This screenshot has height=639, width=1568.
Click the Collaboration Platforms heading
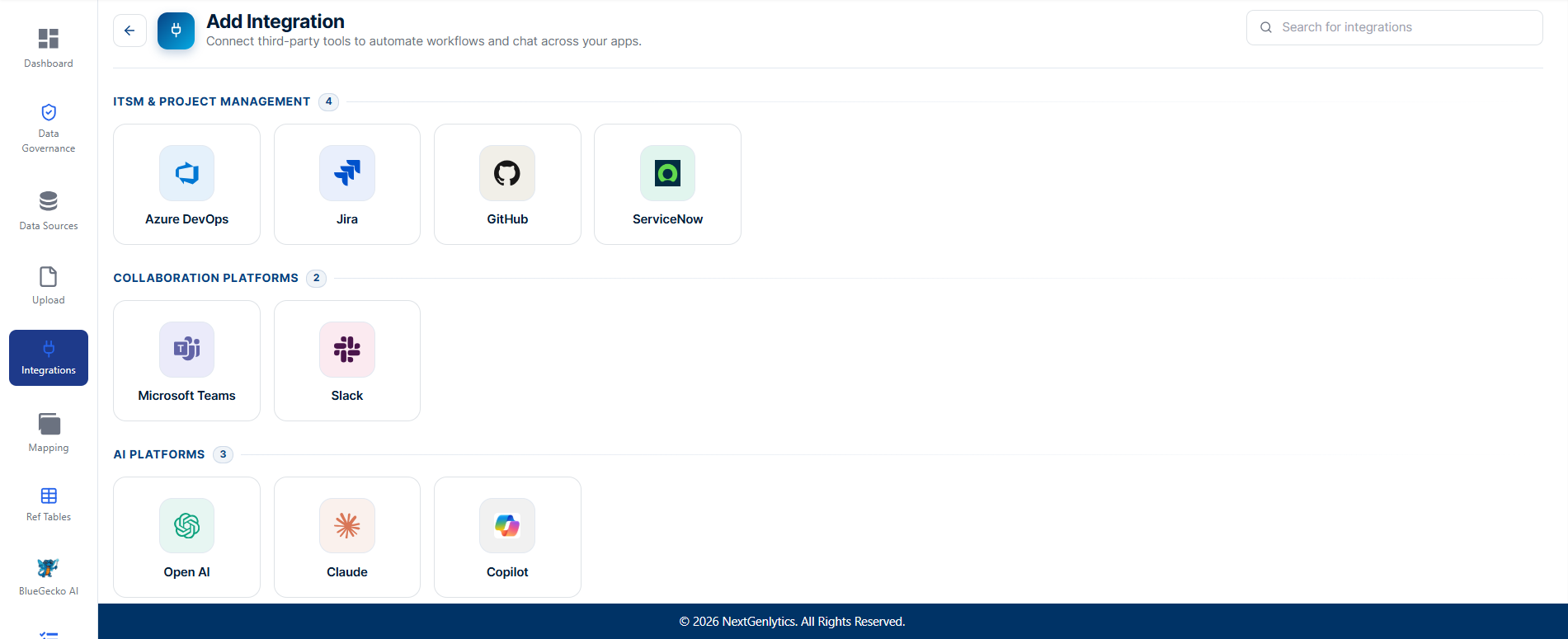[x=205, y=278]
